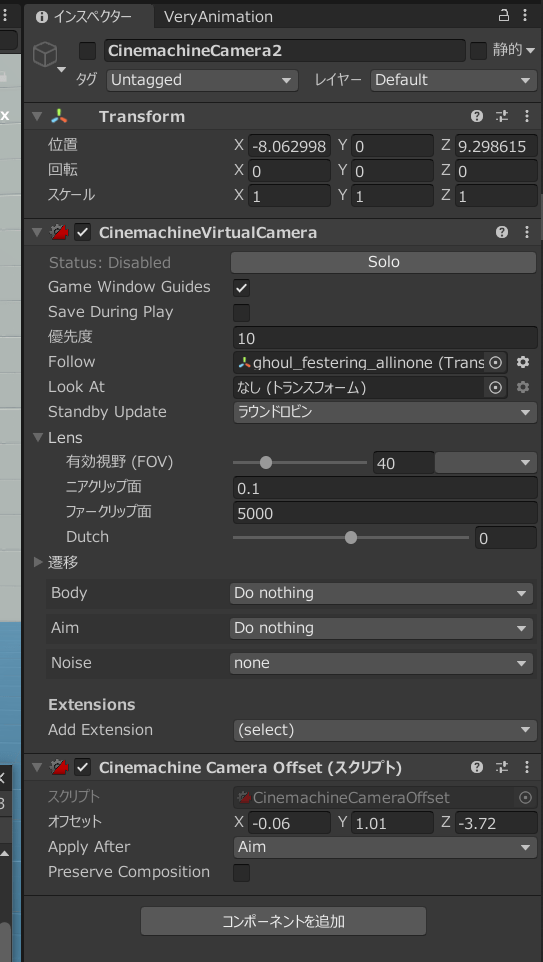The height and width of the screenshot is (962, 543).
Task: Click the CinemachineVirtualCamera component icon
Action: [58, 233]
